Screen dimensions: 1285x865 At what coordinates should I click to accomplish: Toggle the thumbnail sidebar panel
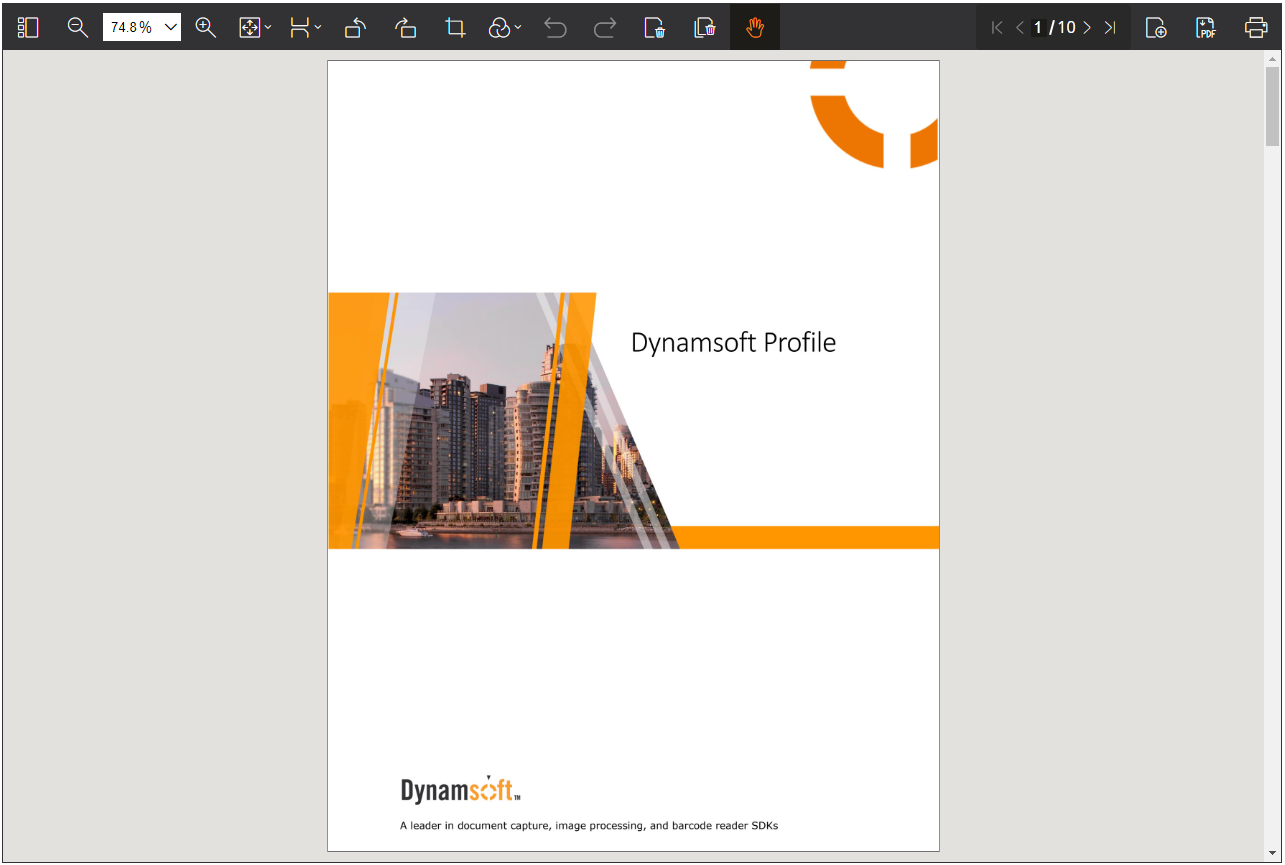28,28
